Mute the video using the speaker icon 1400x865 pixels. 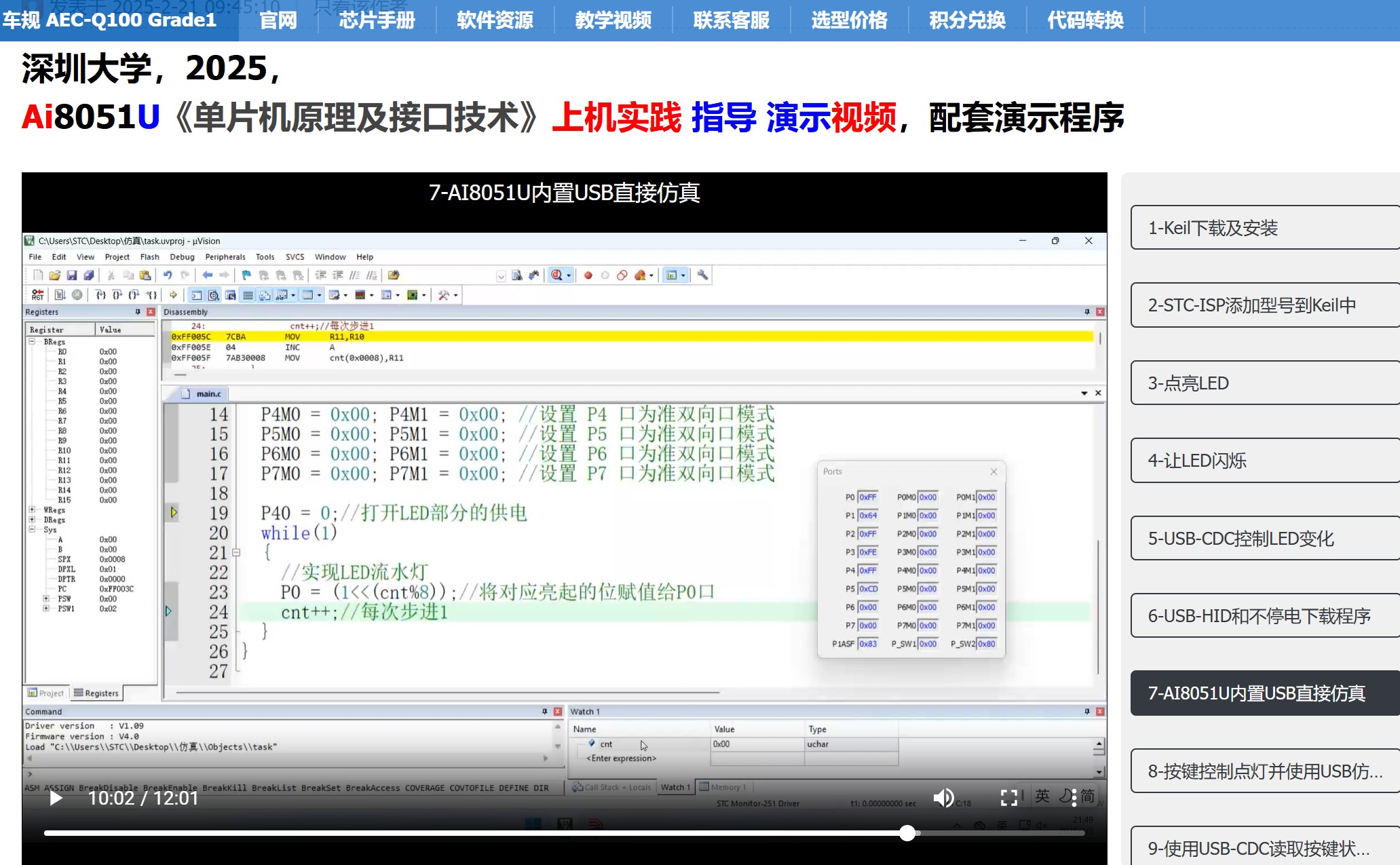coord(943,798)
